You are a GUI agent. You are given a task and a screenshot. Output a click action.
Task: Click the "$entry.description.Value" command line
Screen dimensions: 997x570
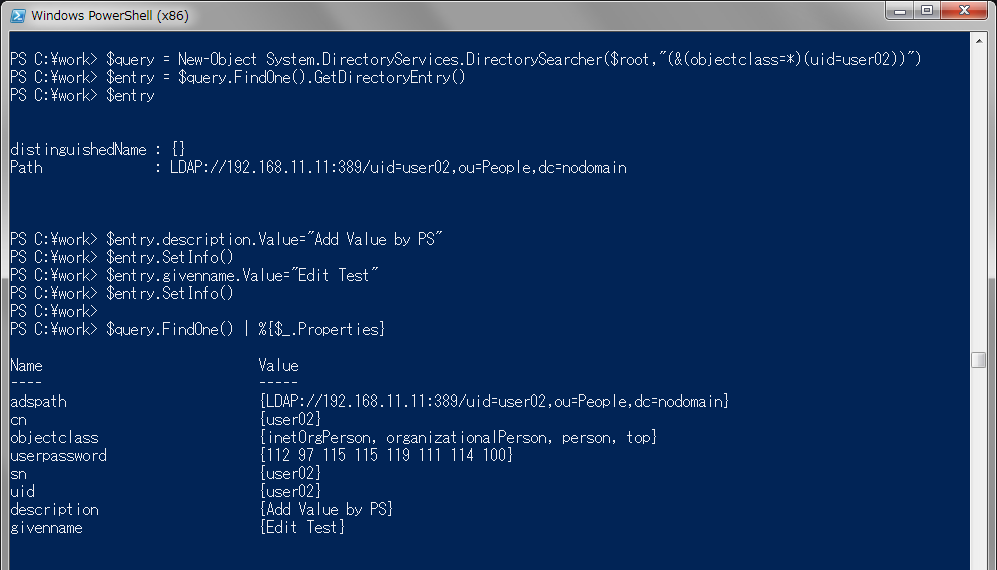(273, 239)
